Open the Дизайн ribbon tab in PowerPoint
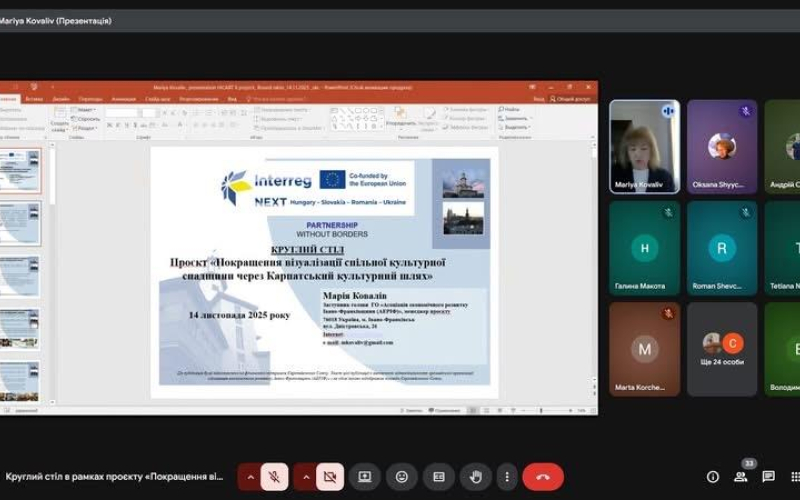The width and height of the screenshot is (800, 500). 61,99
